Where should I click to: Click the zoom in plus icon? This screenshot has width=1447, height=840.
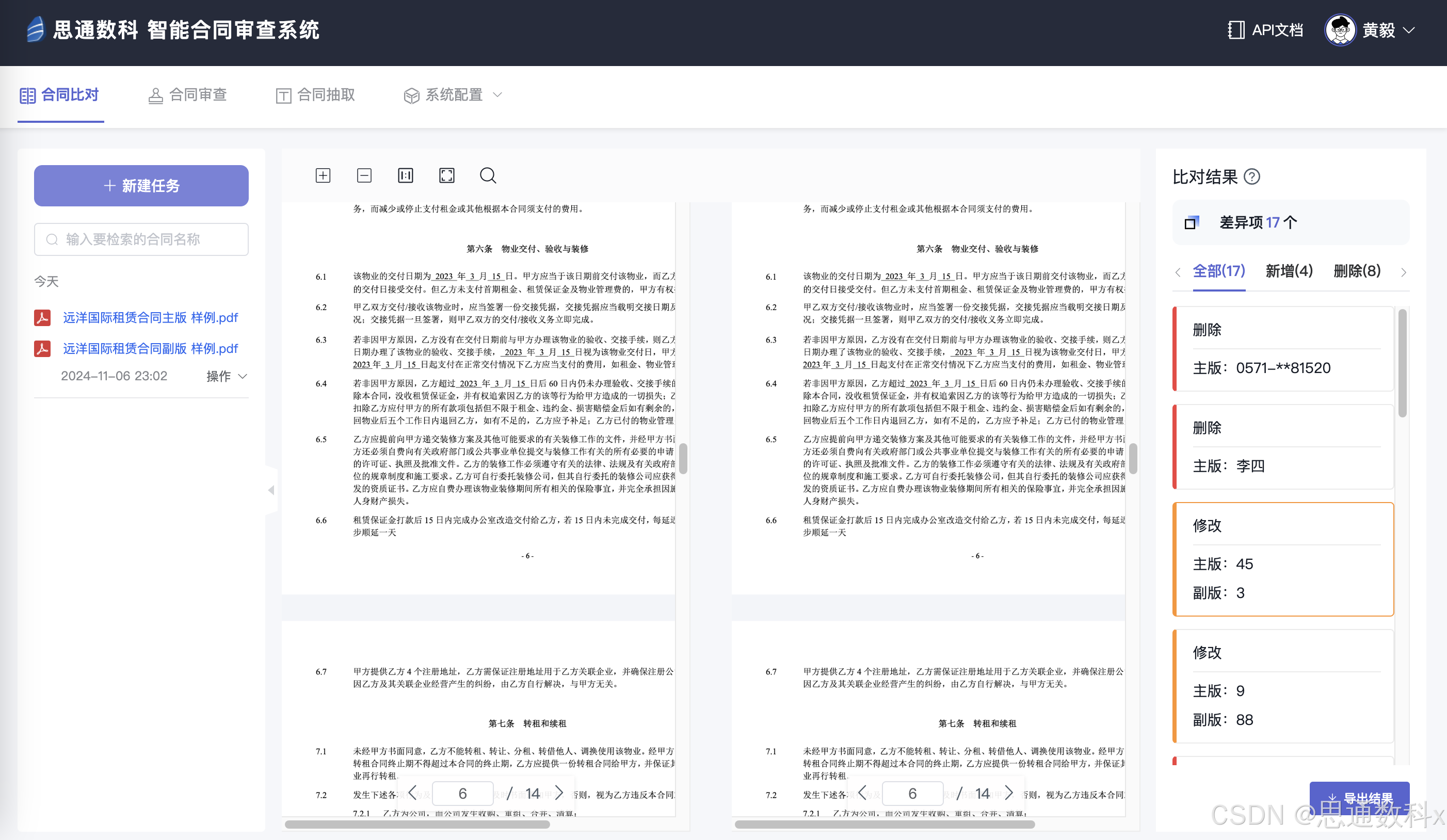coord(323,175)
